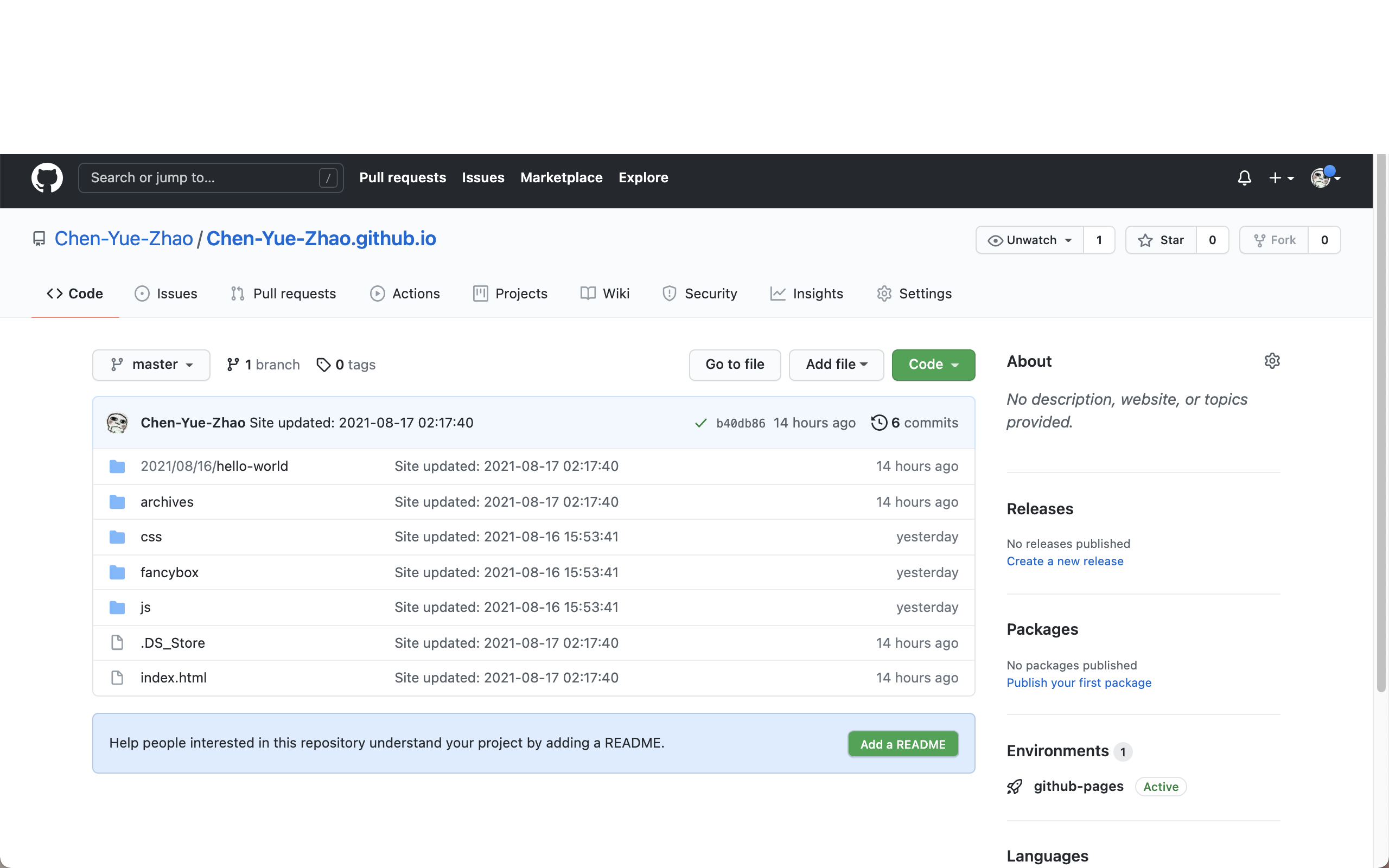Viewport: 1389px width, 868px height.
Task: View the 1 branch list
Action: coord(264,365)
